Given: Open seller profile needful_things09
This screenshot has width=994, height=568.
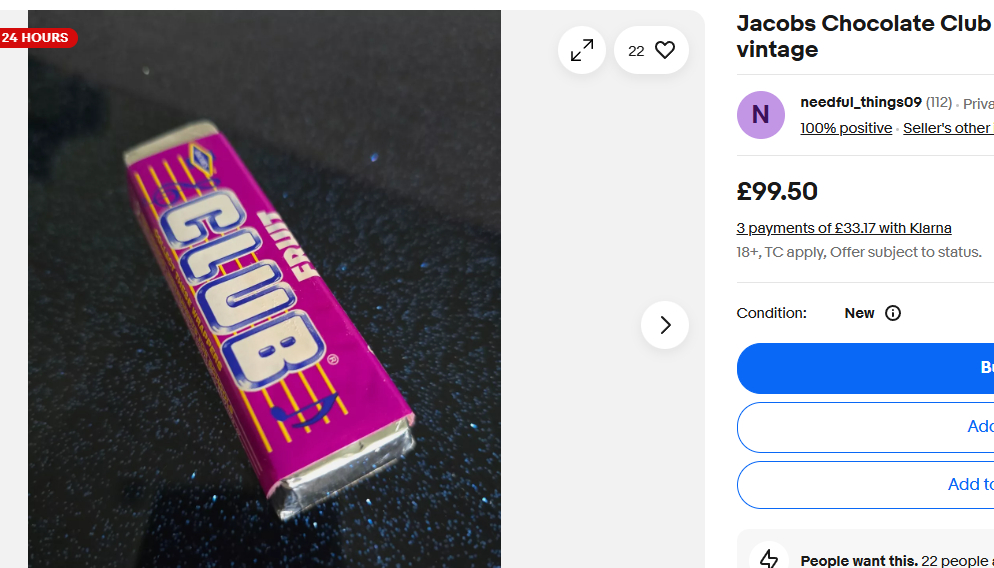Looking at the screenshot, I should [x=861, y=102].
